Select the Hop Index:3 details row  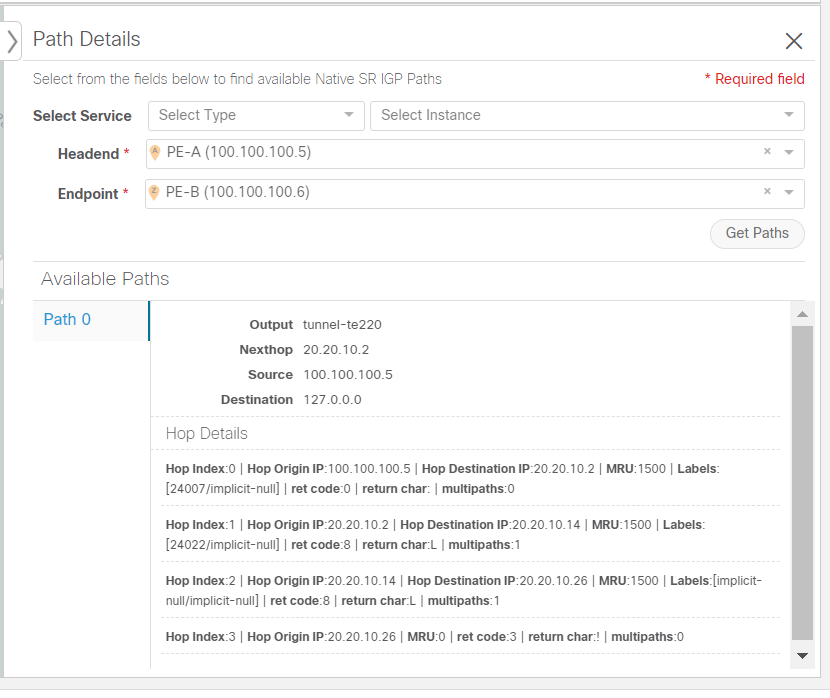tap(465, 637)
